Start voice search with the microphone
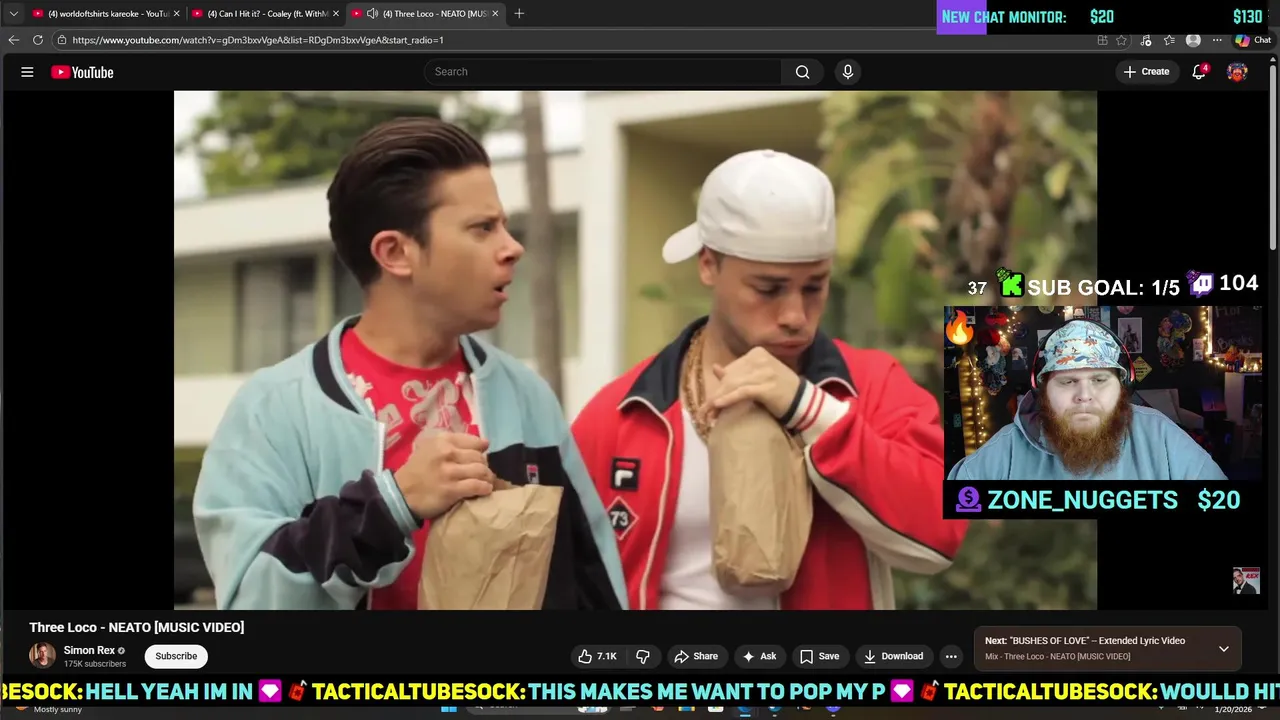This screenshot has width=1280, height=720. (847, 72)
